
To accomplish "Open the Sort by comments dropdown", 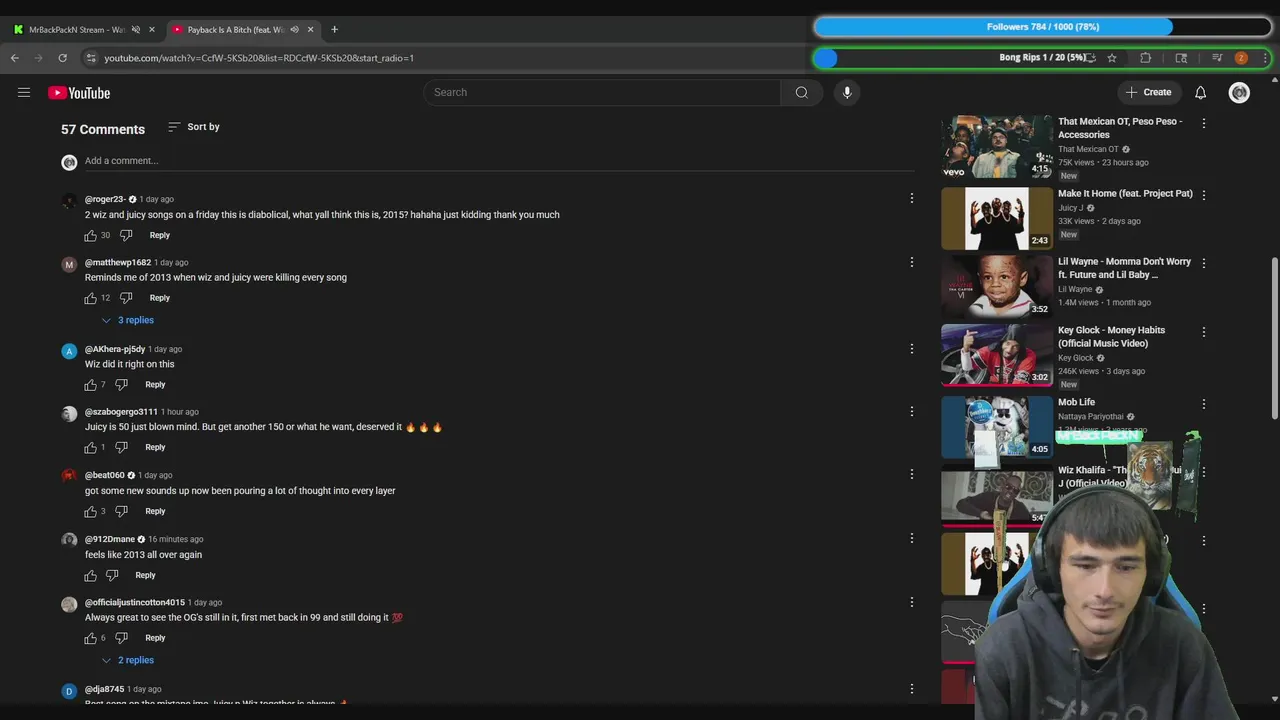I will point(193,127).
